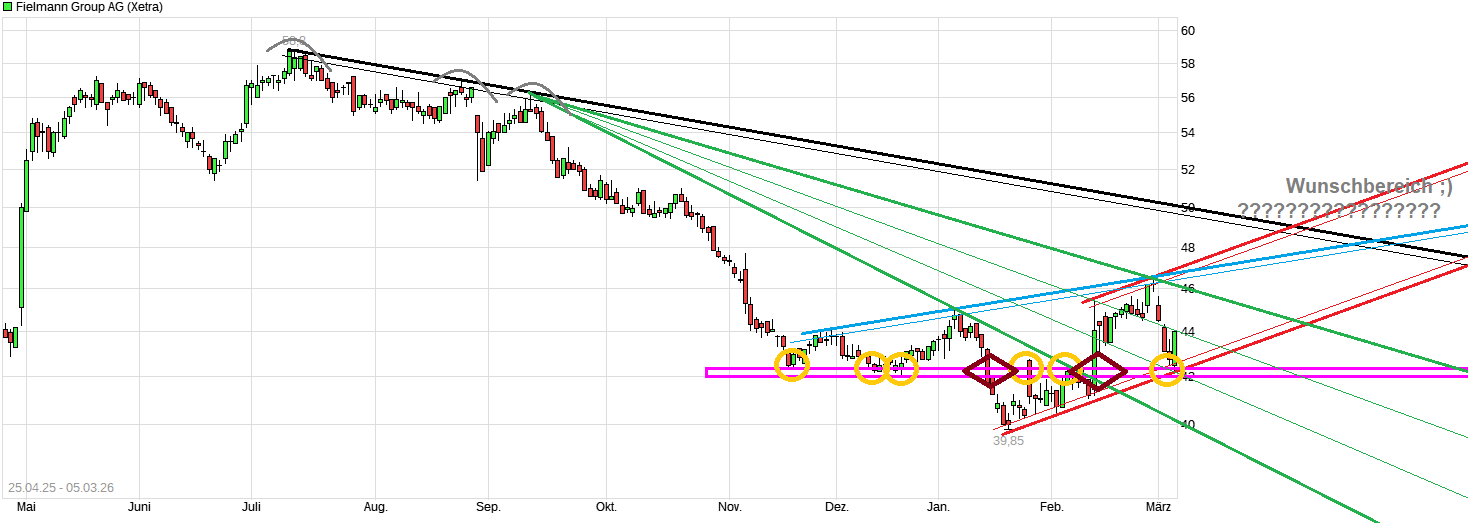
Task: Click the 50 price level on right axis
Action: pyautogui.click(x=1188, y=208)
